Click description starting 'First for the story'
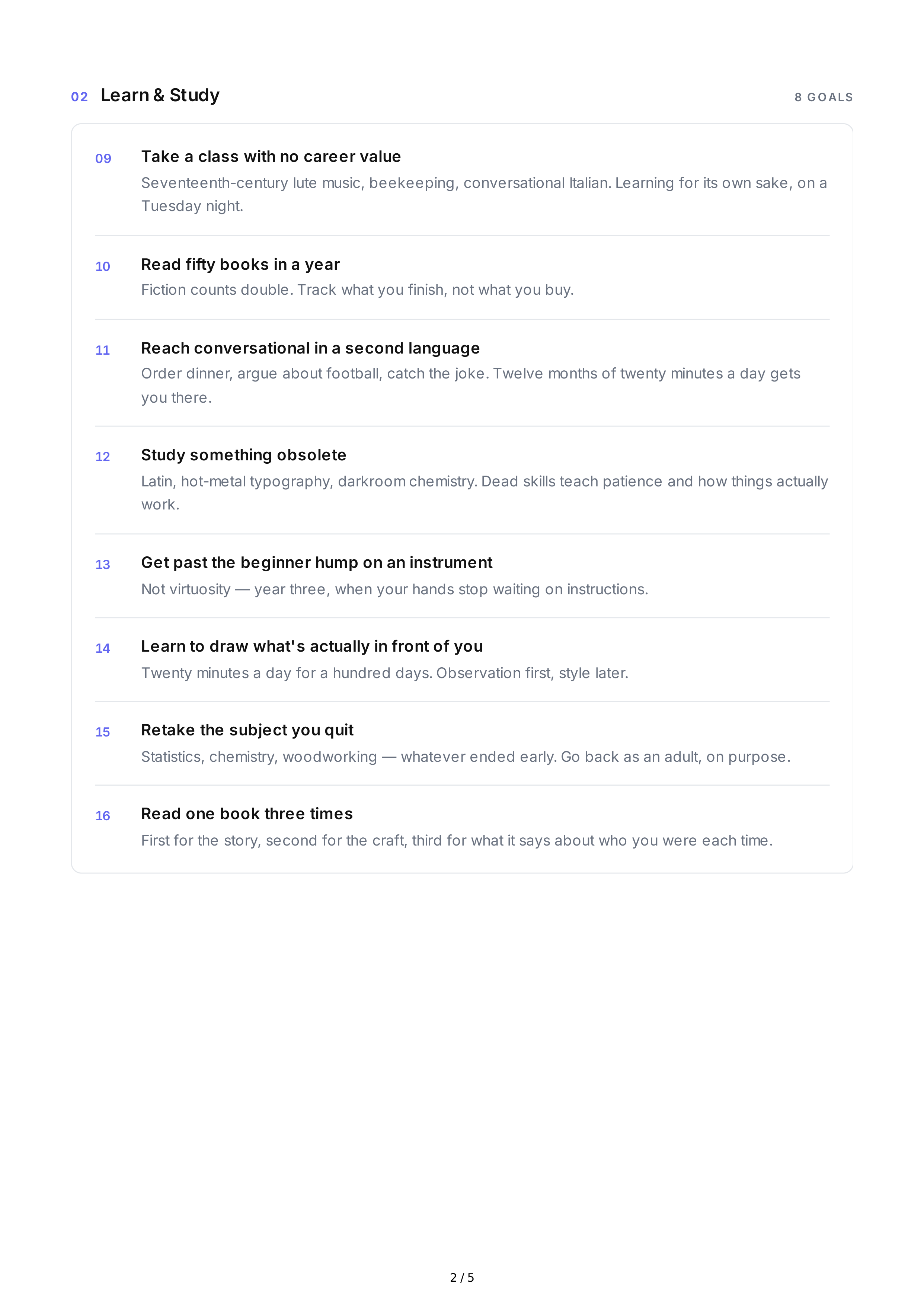The height and width of the screenshot is (1307, 924). point(457,840)
